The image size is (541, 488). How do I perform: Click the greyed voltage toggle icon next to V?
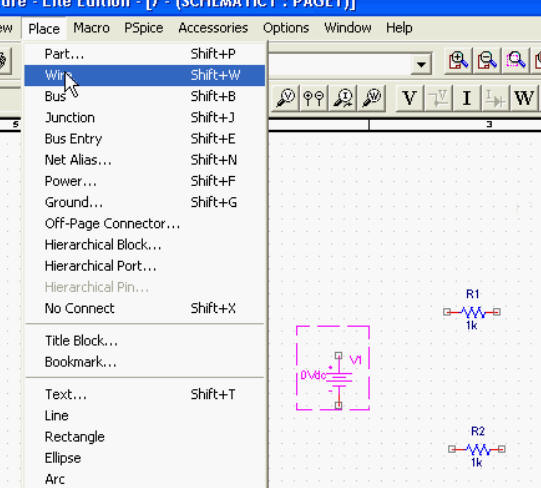click(x=438, y=98)
